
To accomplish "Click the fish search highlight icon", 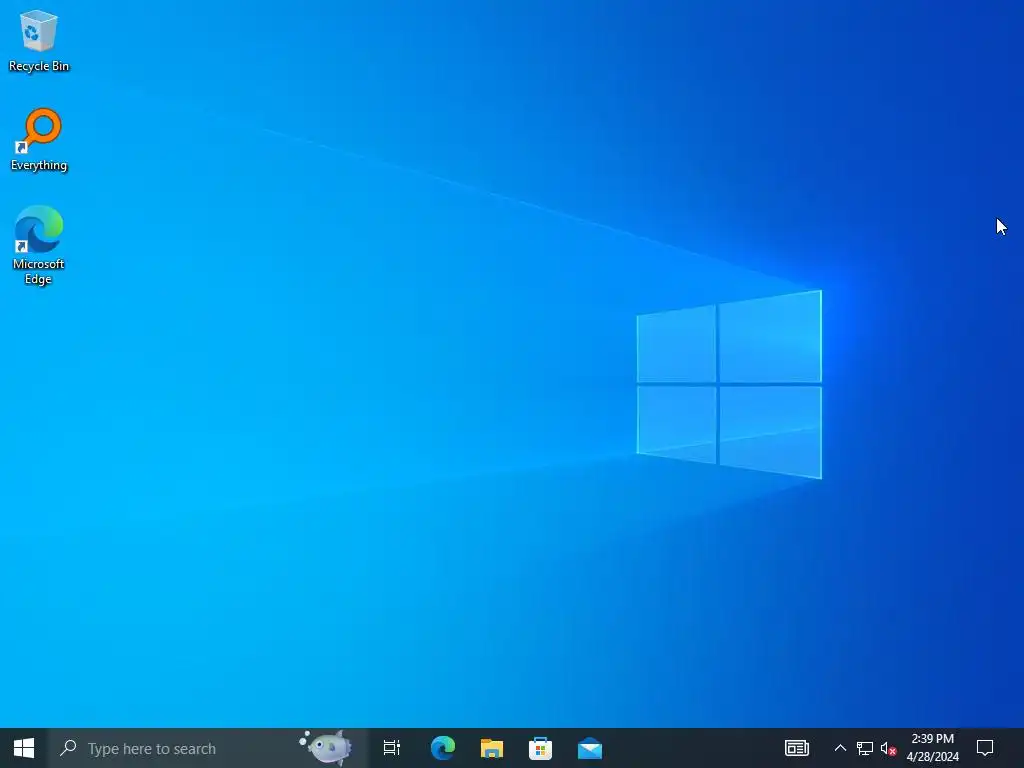I will 326,747.
